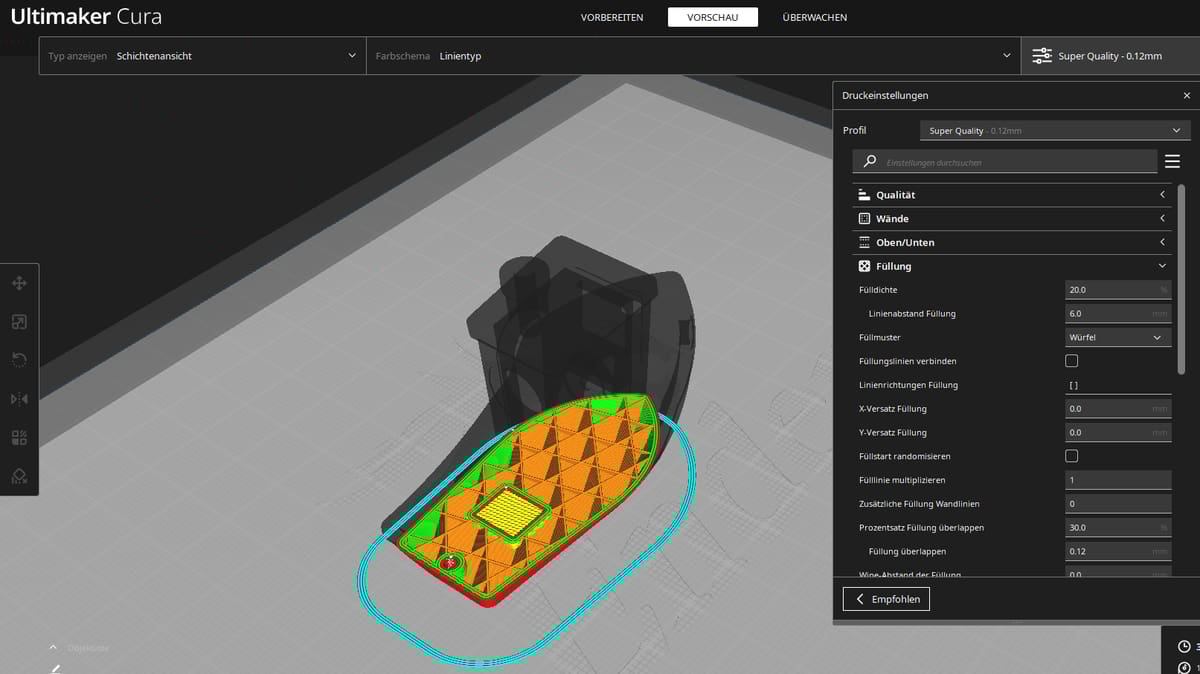The height and width of the screenshot is (674, 1200).
Task: Enable Füllstart randomisieren checkbox
Action: [1072, 456]
